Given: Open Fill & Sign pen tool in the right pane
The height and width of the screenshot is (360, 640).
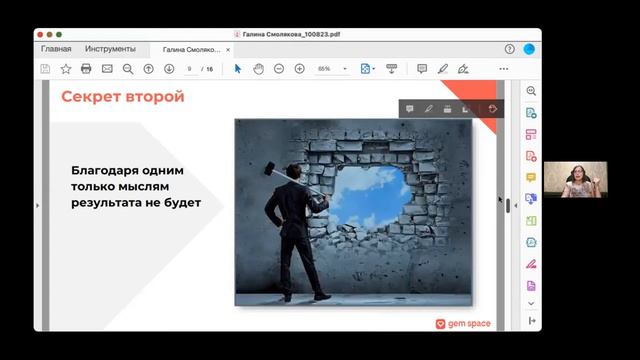Looking at the screenshot, I should click(x=531, y=264).
